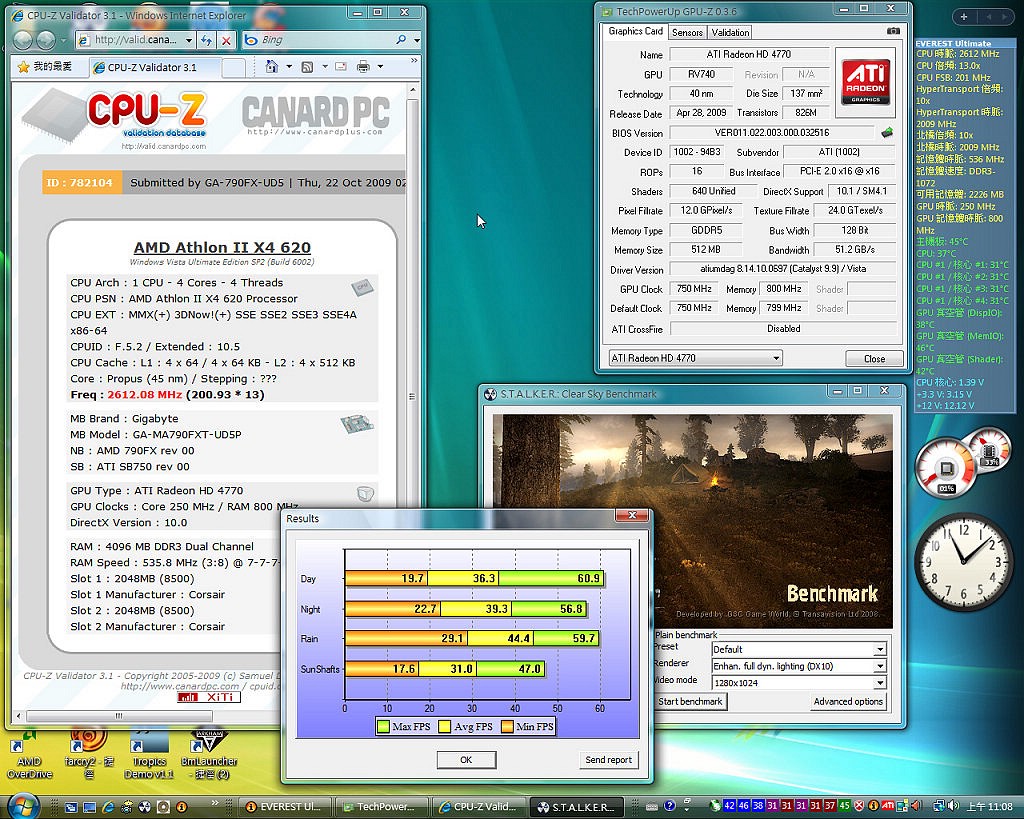Click the volume speaker tray icon
Image resolution: width=1024 pixels, height=819 pixels.
pyautogui.click(x=953, y=806)
